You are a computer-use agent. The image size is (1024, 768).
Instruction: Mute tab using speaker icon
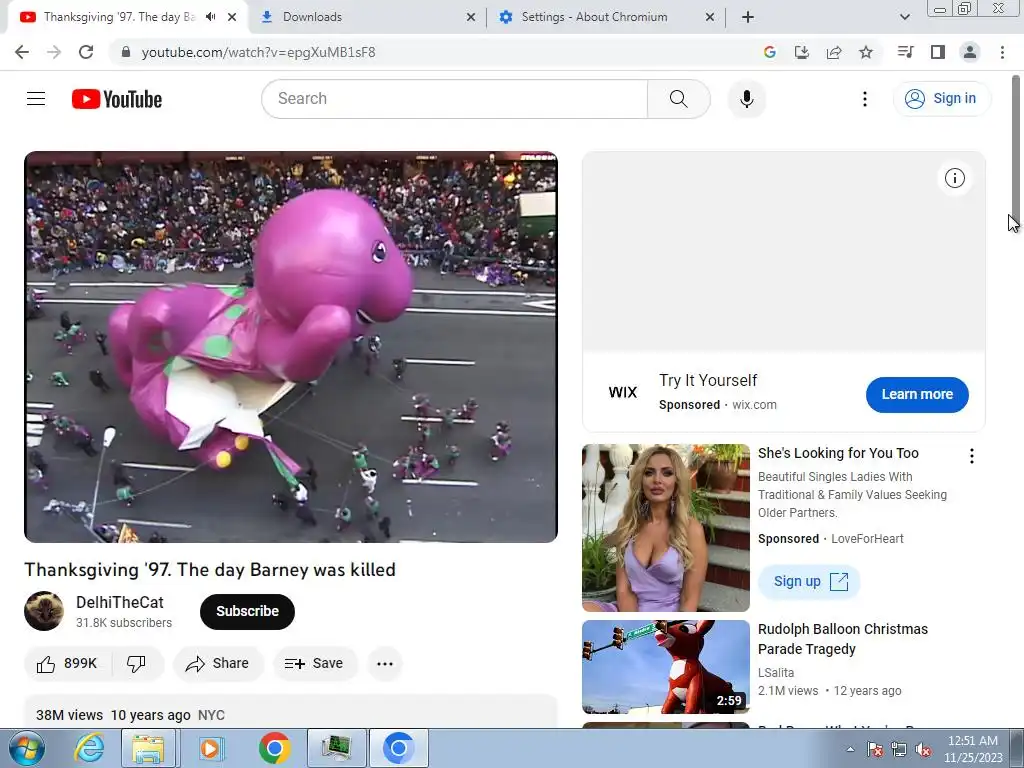click(210, 17)
